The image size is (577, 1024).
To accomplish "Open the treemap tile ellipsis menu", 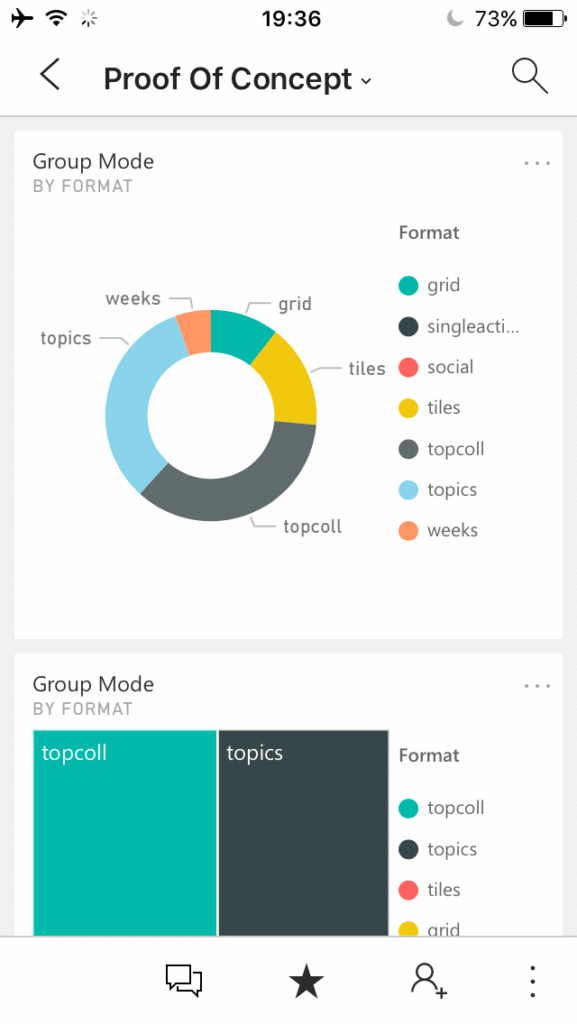I will [537, 686].
